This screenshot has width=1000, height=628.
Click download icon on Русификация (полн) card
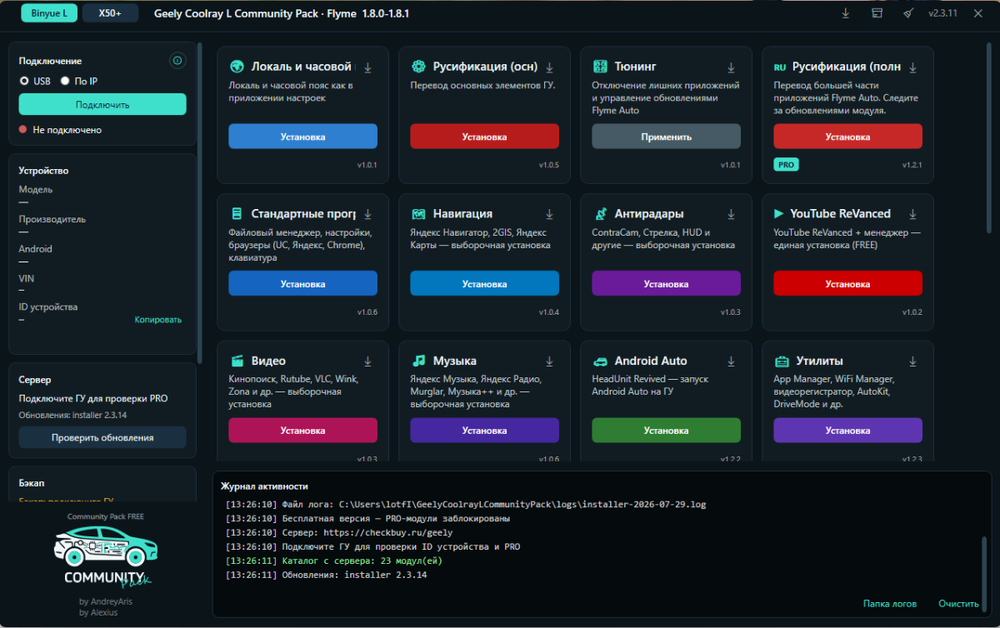pyautogui.click(x=913, y=68)
